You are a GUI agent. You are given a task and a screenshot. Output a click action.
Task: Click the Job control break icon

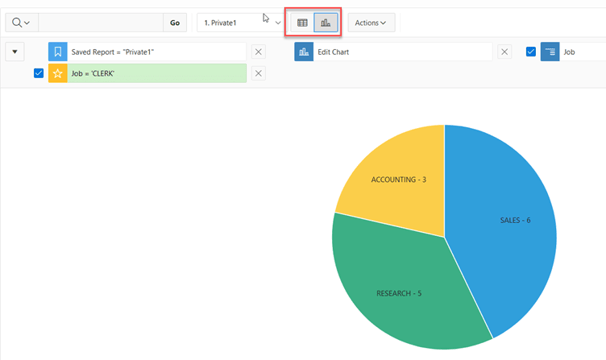tap(550, 52)
